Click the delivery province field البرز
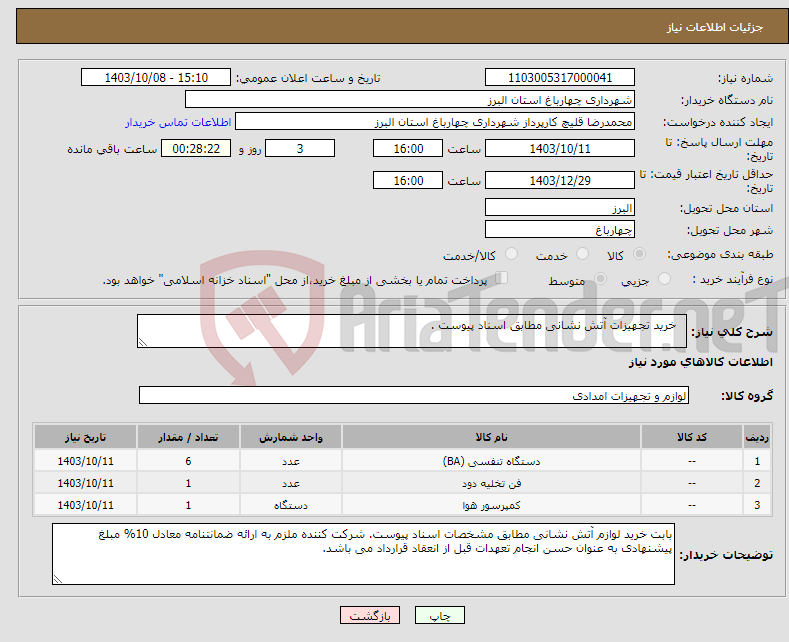The width and height of the screenshot is (789, 642). (x=560, y=207)
